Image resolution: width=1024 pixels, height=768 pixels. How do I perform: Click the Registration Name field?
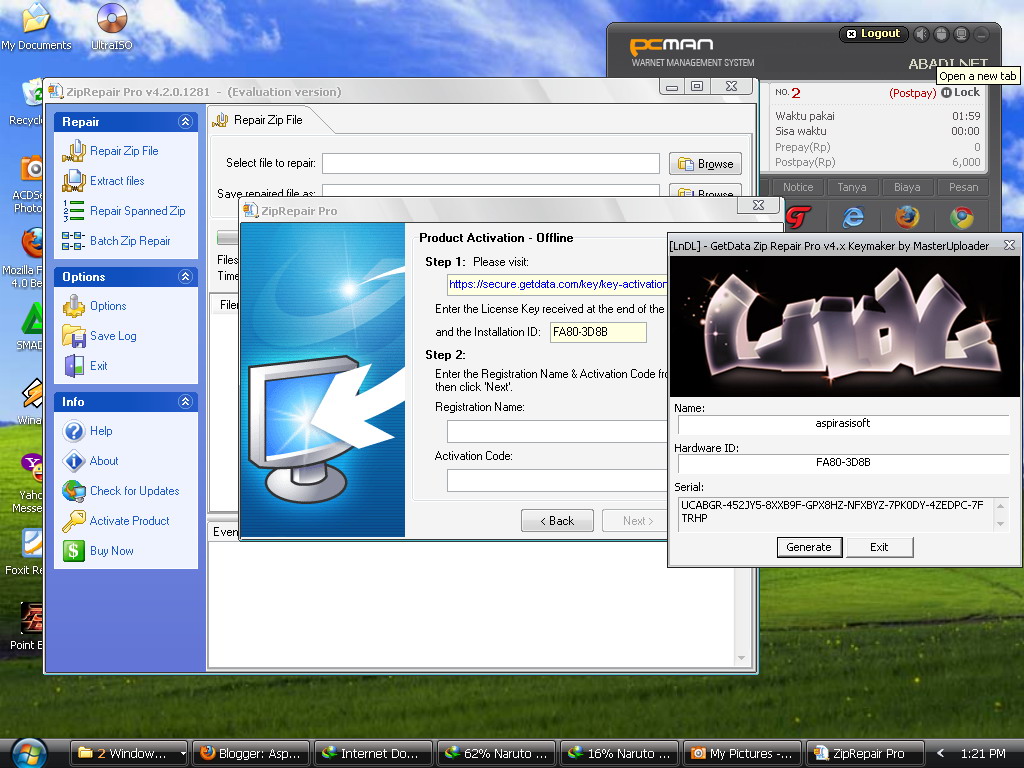(x=557, y=431)
